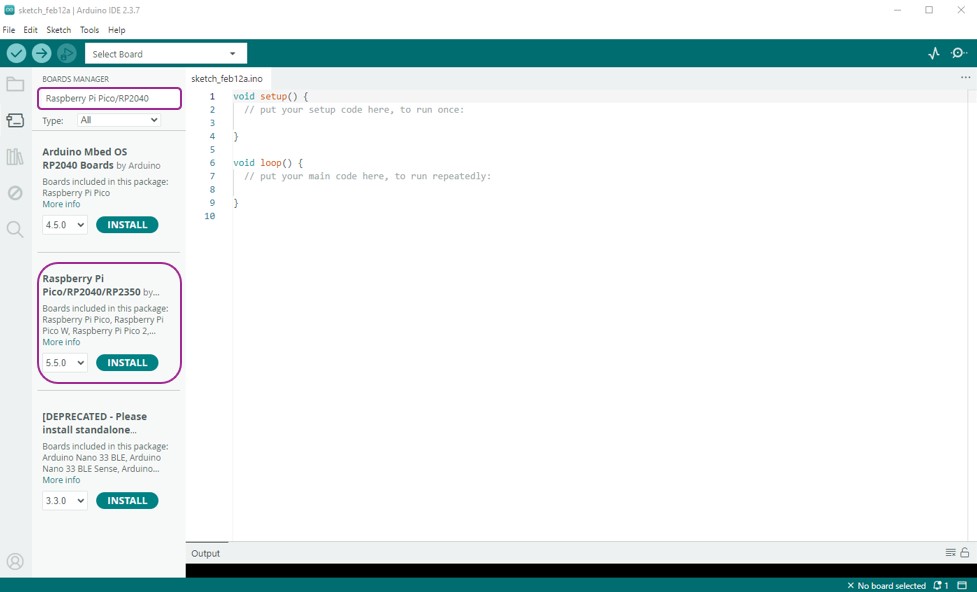
Task: Click the Arduino Mbed OS RP2040 Boards title
Action: 85,158
